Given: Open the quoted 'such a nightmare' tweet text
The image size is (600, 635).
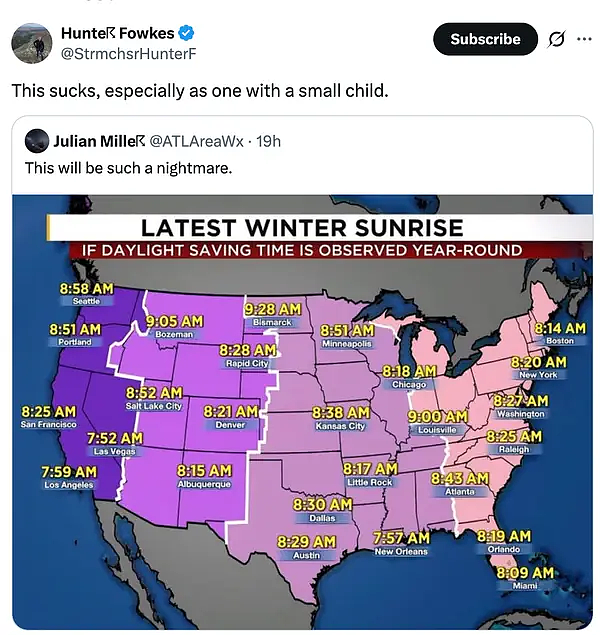Looking at the screenshot, I should [129, 168].
